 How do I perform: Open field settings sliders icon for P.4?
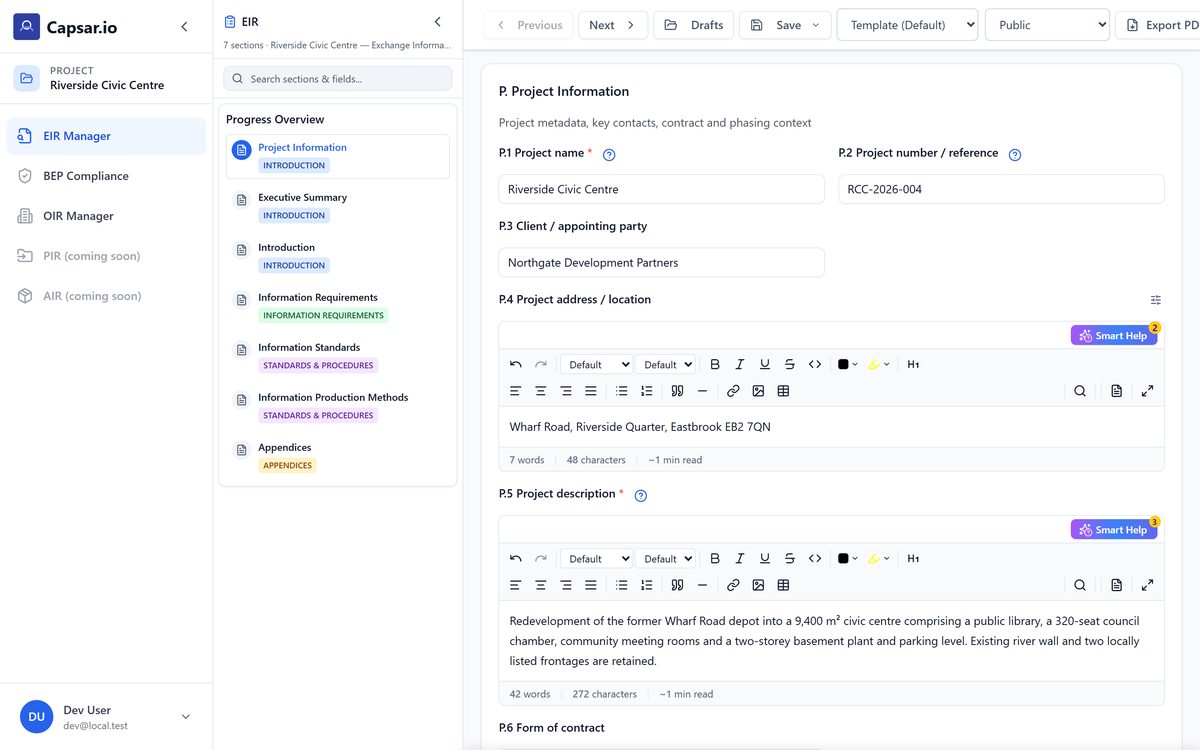[1156, 300]
